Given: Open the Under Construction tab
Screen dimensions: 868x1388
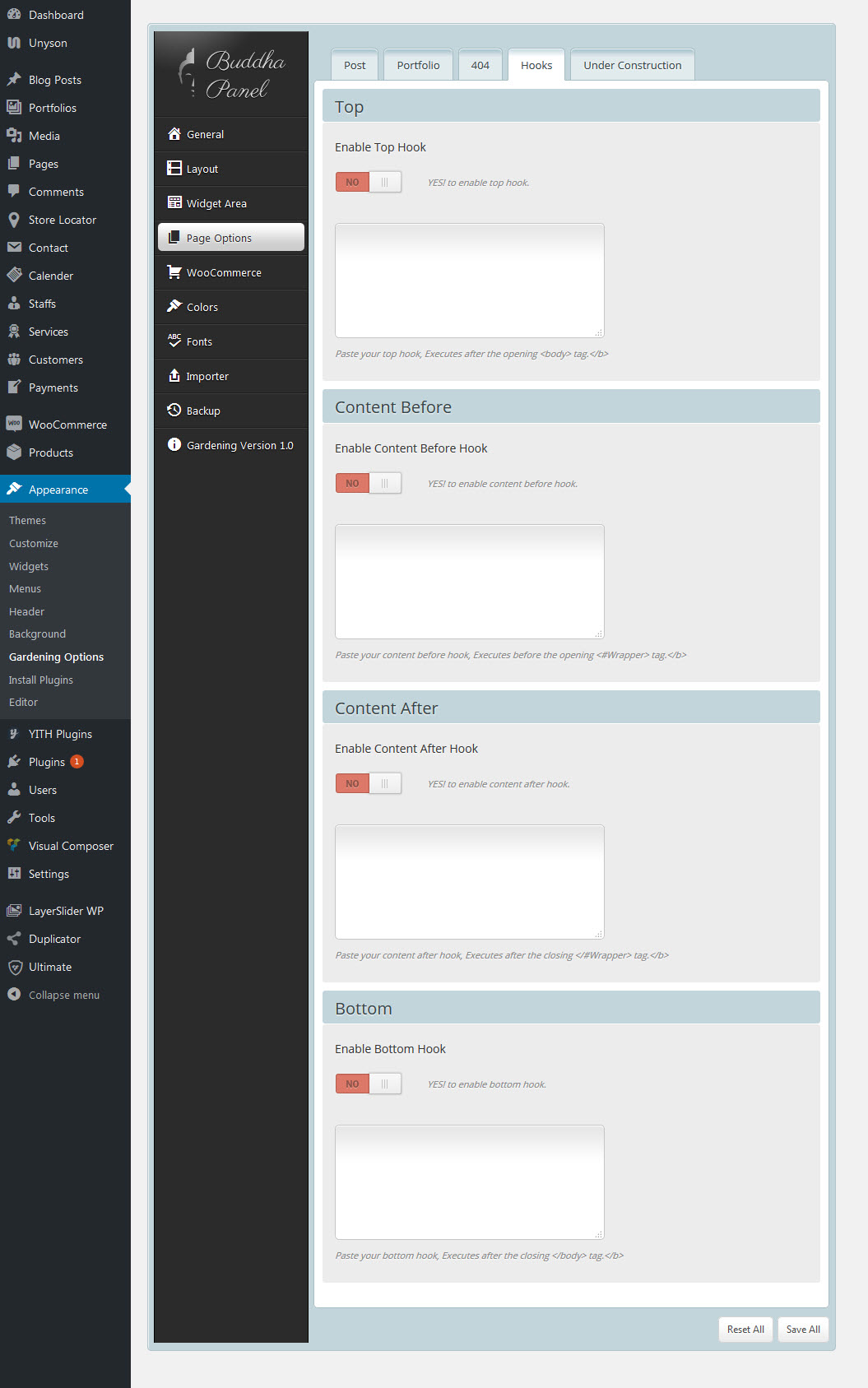Looking at the screenshot, I should (633, 65).
